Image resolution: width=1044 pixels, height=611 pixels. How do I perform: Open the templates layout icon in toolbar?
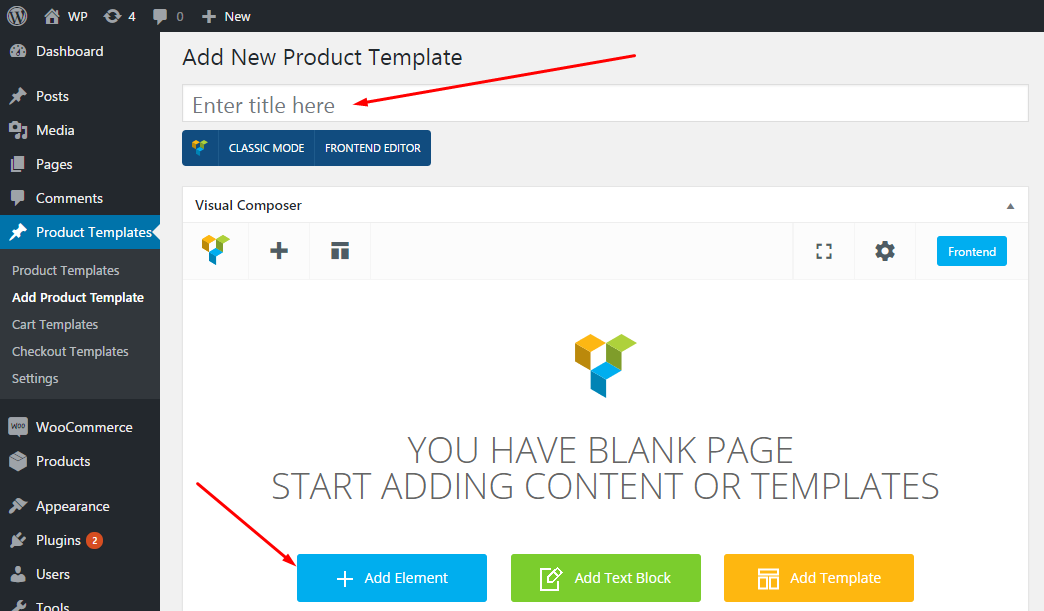[x=340, y=251]
